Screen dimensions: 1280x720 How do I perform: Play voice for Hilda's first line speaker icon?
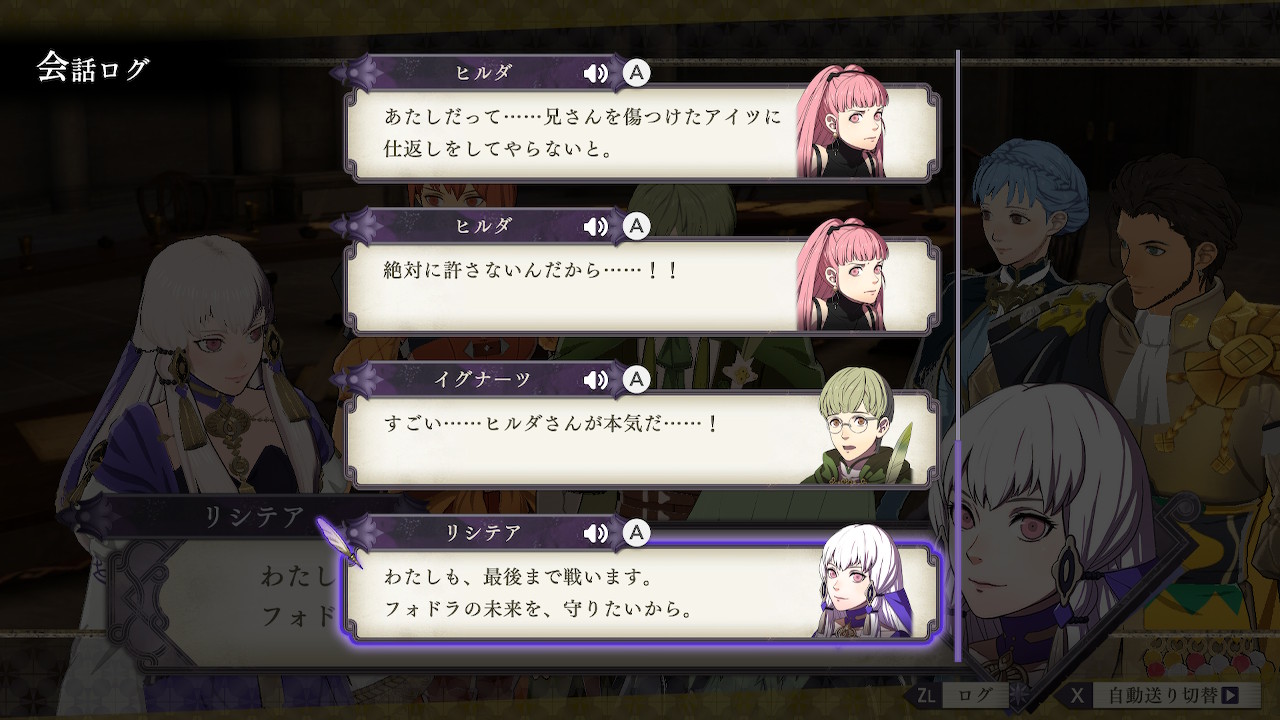point(596,73)
